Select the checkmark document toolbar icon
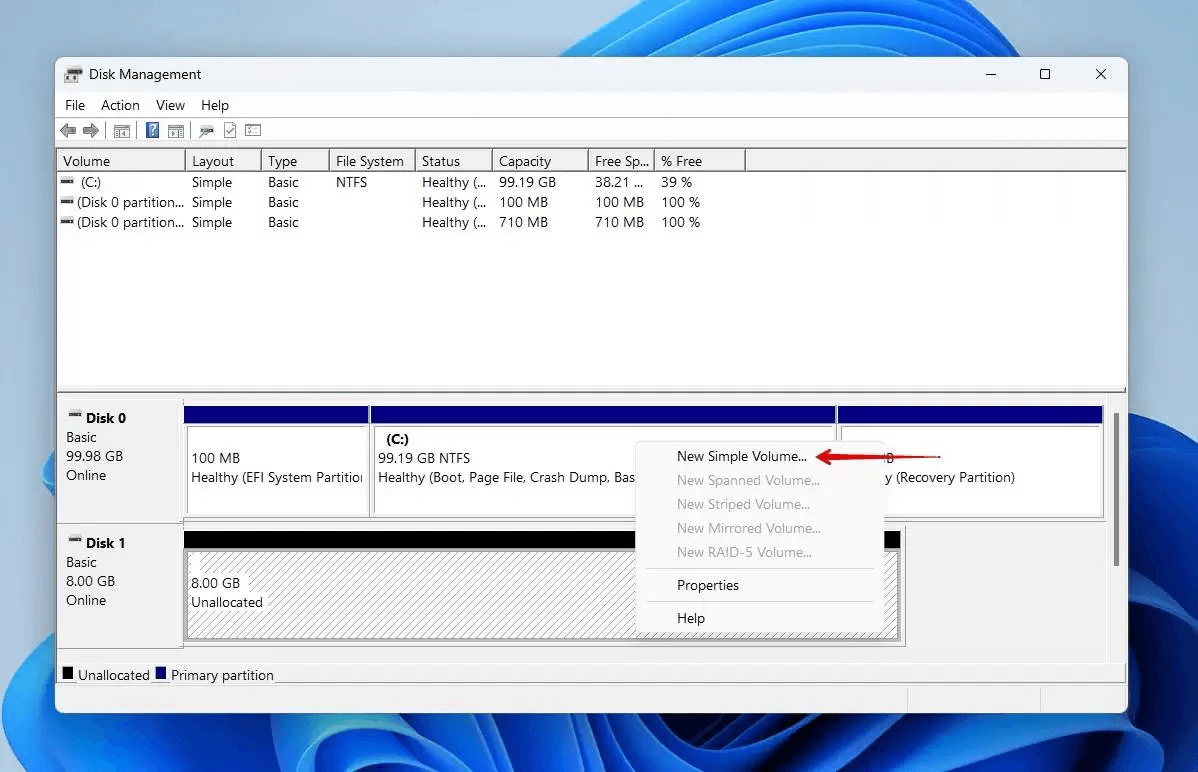The height and width of the screenshot is (772, 1198). pos(229,130)
